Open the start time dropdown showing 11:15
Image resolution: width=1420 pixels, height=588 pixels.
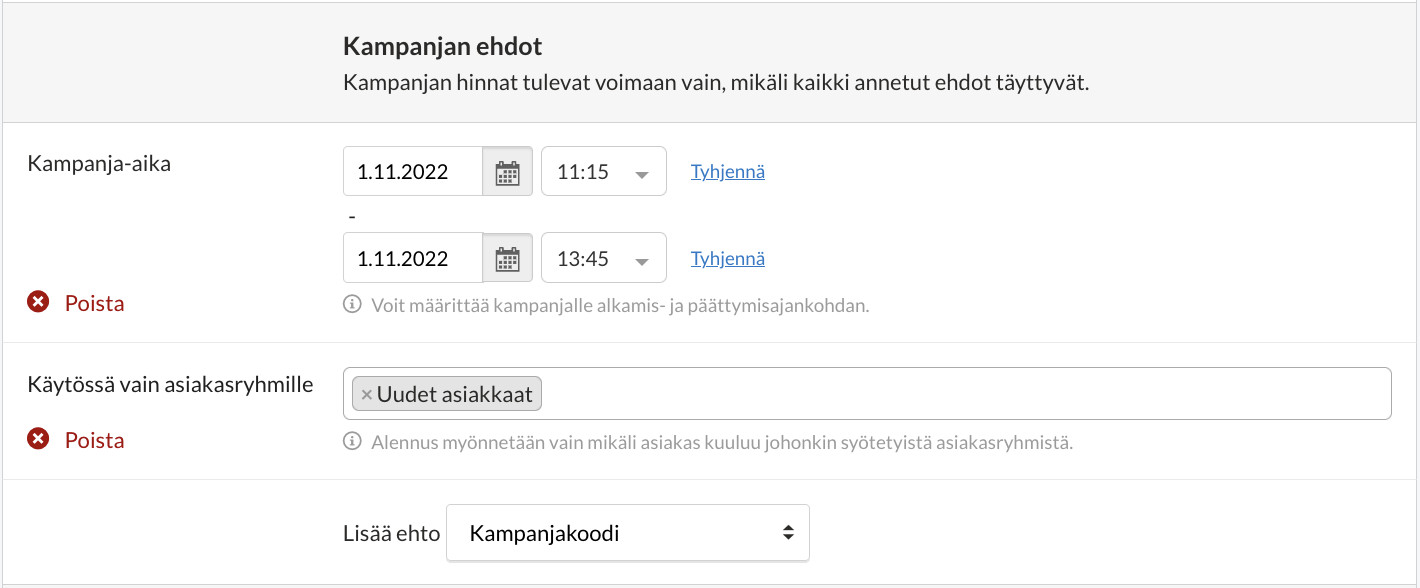coord(592,172)
